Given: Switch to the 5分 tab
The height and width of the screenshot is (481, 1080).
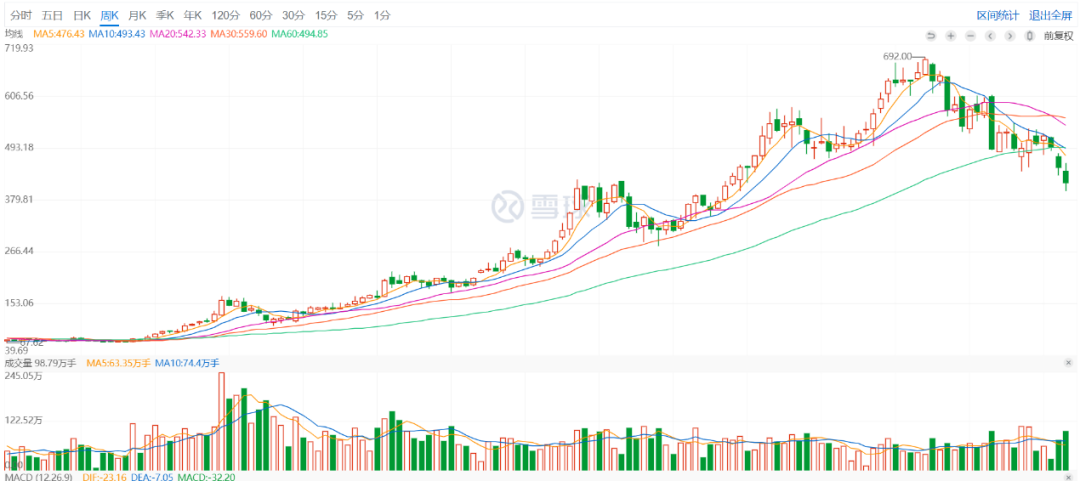Looking at the screenshot, I should click(x=356, y=15).
